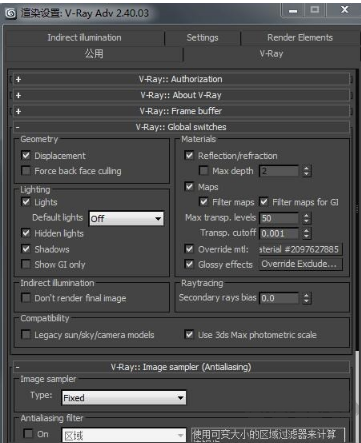Collapse the V-Ray:: Global switches rollout
The height and width of the screenshot is (443, 361).
pyautogui.click(x=181, y=127)
